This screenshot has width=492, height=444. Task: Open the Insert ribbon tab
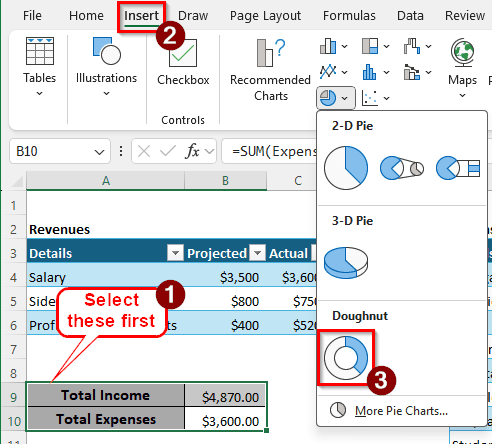[x=141, y=16]
